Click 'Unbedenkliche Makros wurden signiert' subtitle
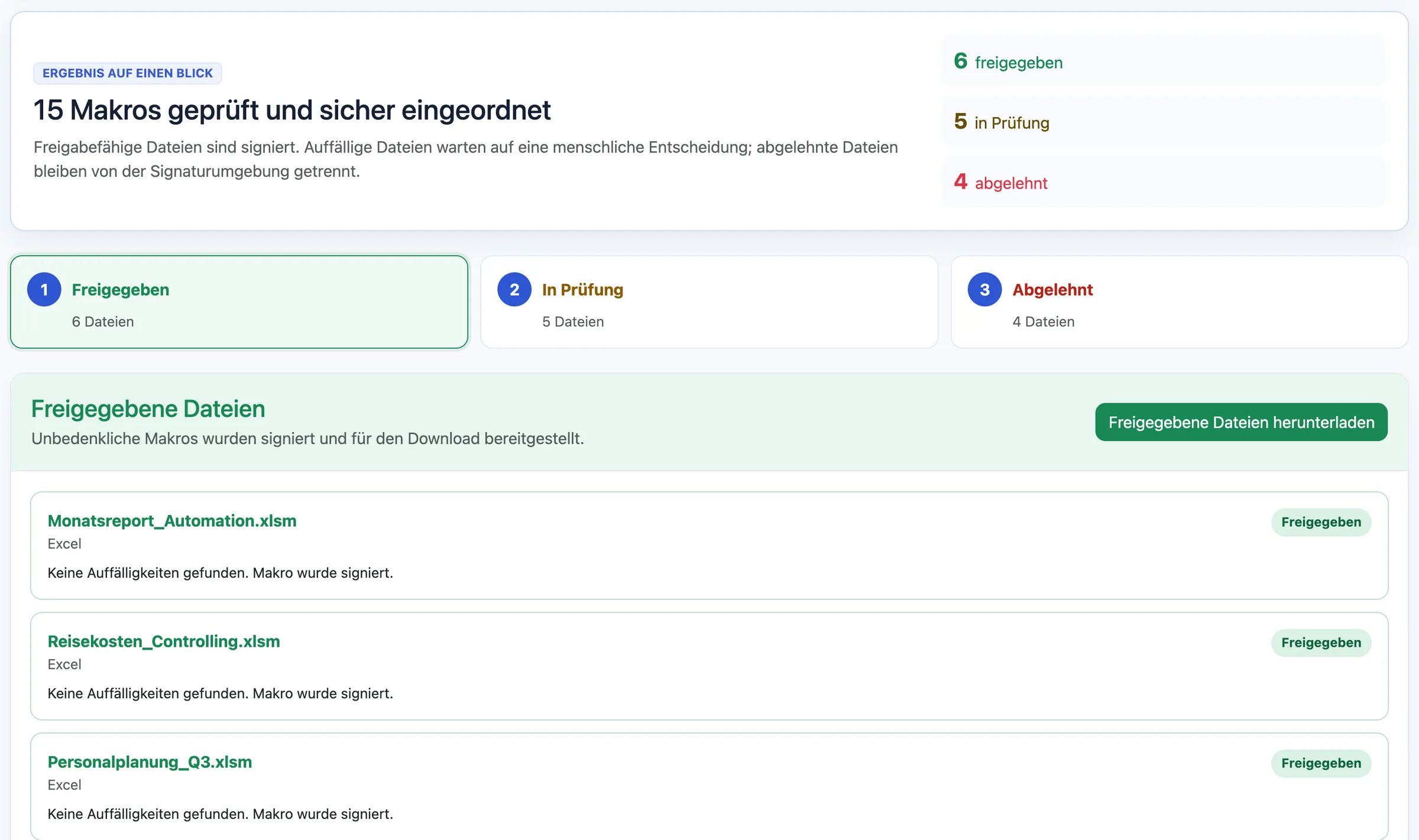Image resolution: width=1419 pixels, height=840 pixels. point(307,439)
